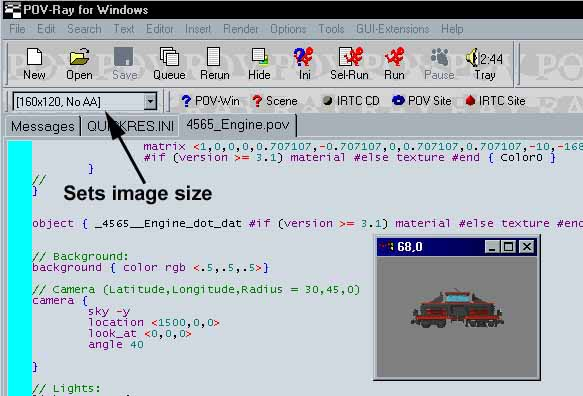This screenshot has height=396, width=583.
Task: Click the 'camera {' code line
Action: click(59, 300)
